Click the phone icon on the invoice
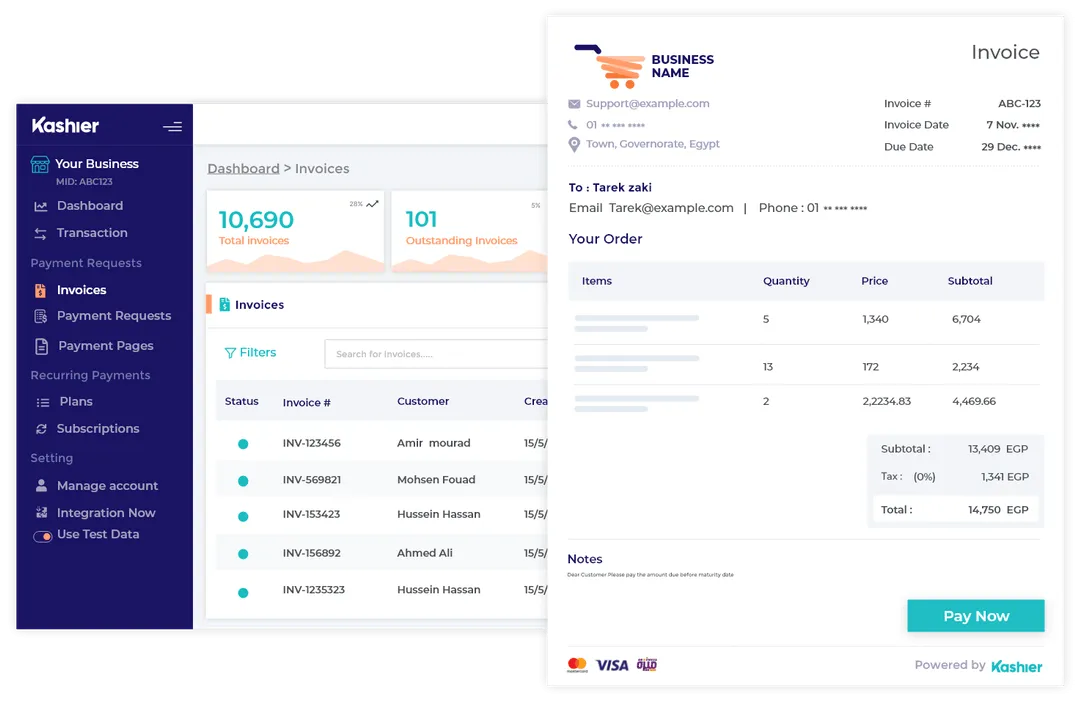Screen dimensions: 1080x702 (573, 125)
